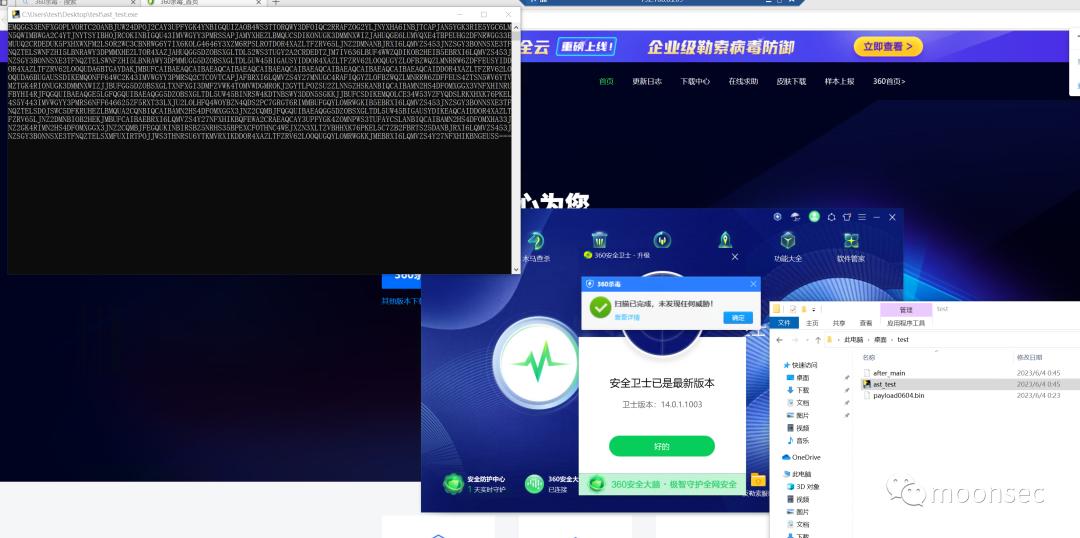
Task: Click the 360安全大脑 green banner
Action: tap(662, 484)
